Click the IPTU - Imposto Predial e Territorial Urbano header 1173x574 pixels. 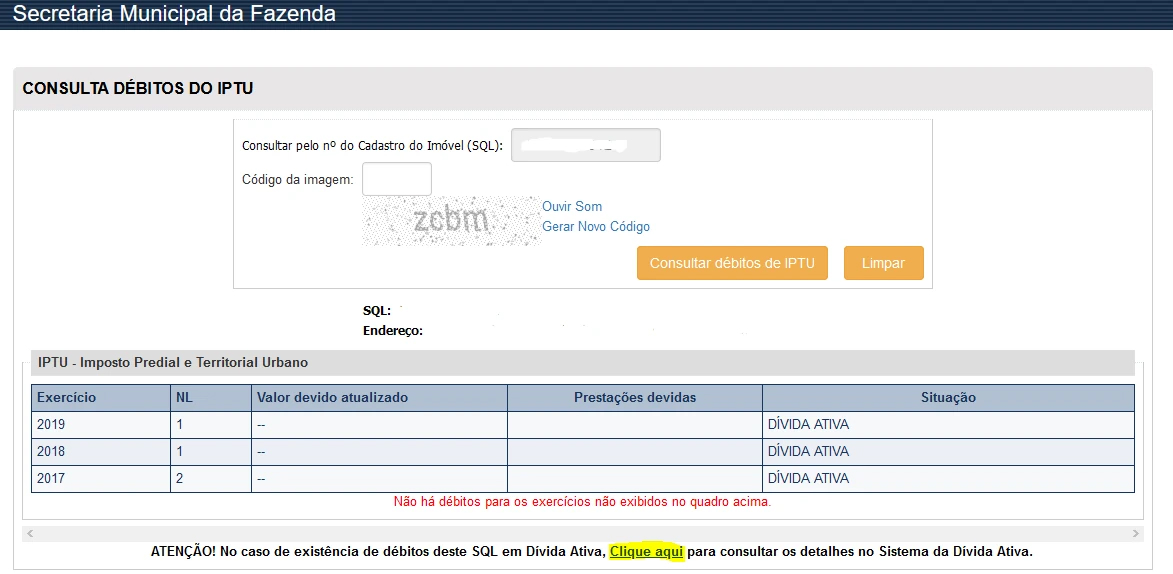(x=173, y=362)
